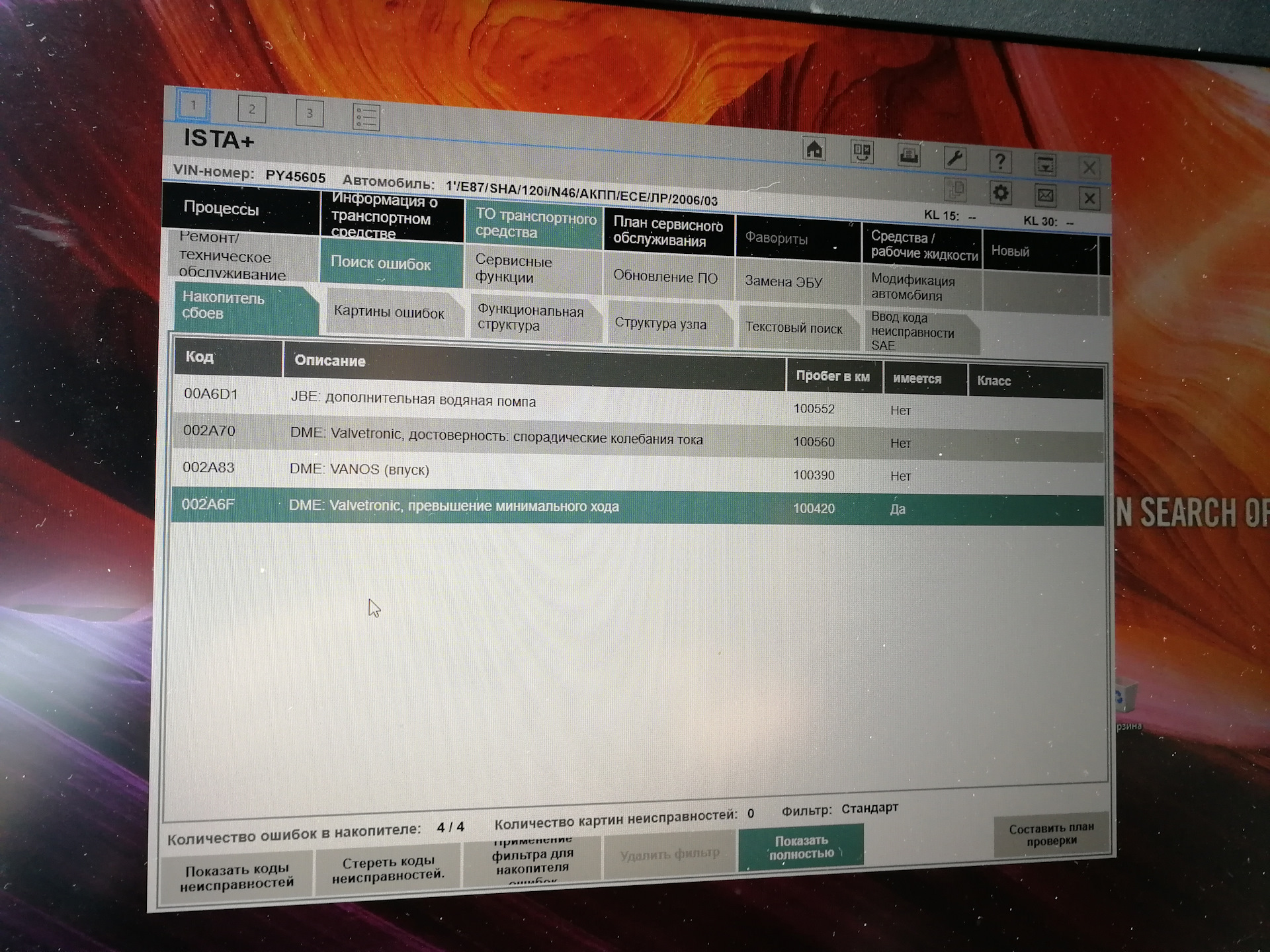The width and height of the screenshot is (1270, 952).
Task: Open the wrench tools icon
Action: click(954, 159)
